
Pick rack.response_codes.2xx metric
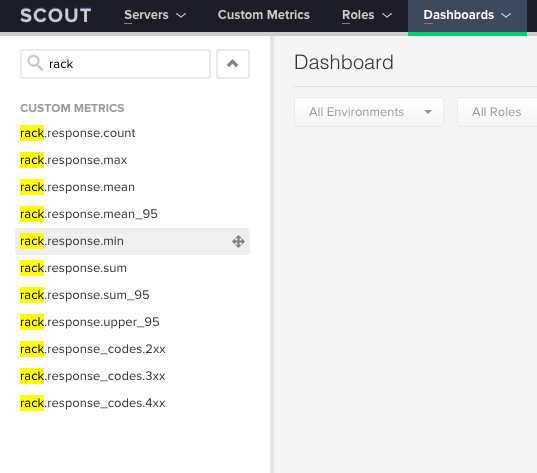[x=93, y=349]
